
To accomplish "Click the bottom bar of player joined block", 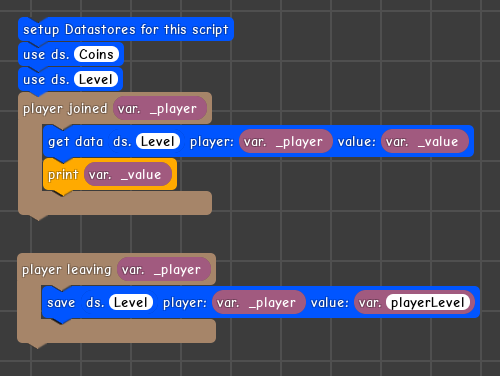I will (x=115, y=203).
